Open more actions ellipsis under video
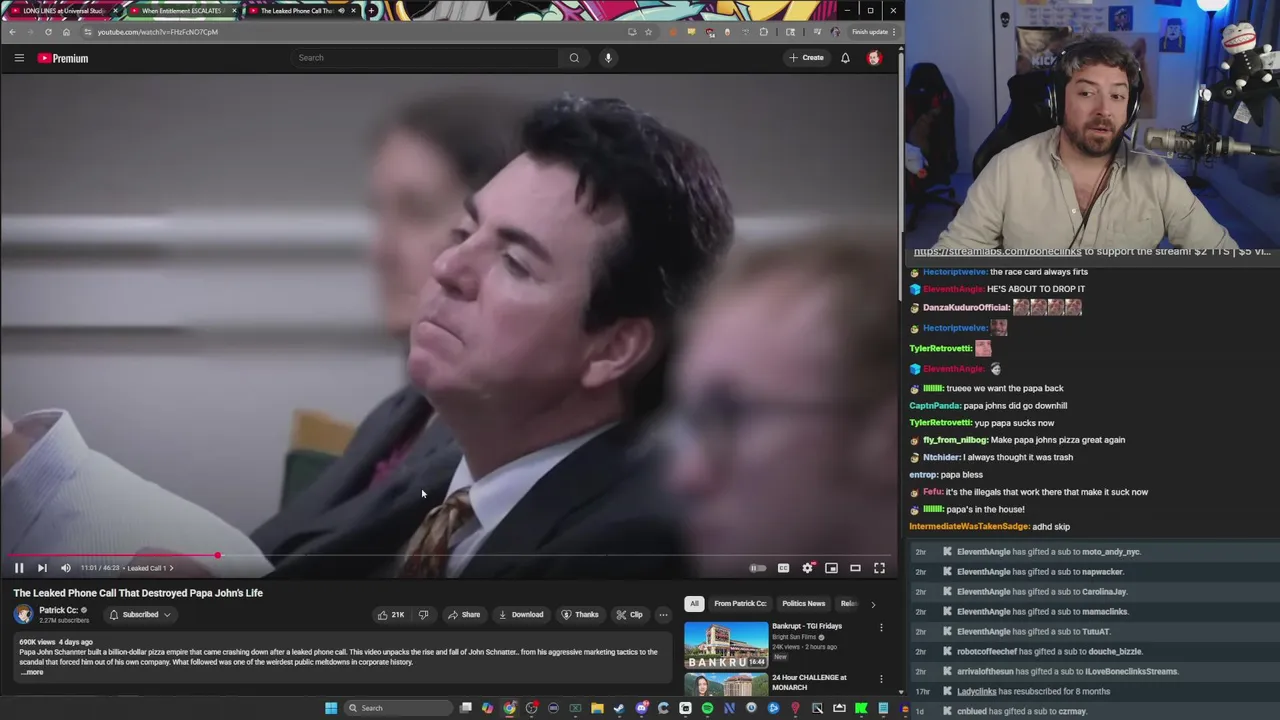The width and height of the screenshot is (1280, 720). [663, 615]
